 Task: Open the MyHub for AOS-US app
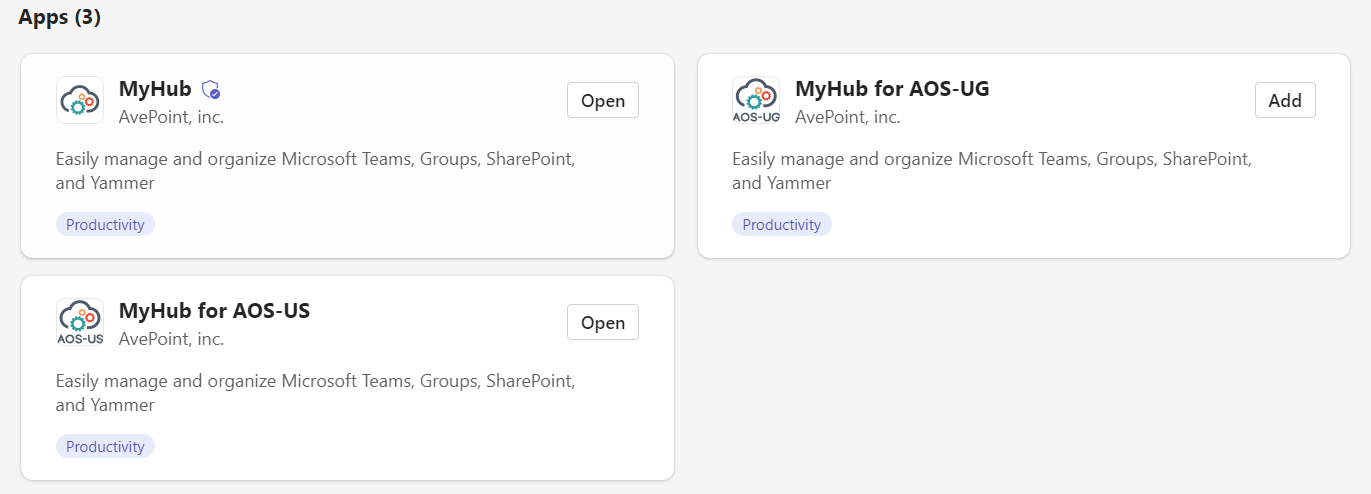603,322
